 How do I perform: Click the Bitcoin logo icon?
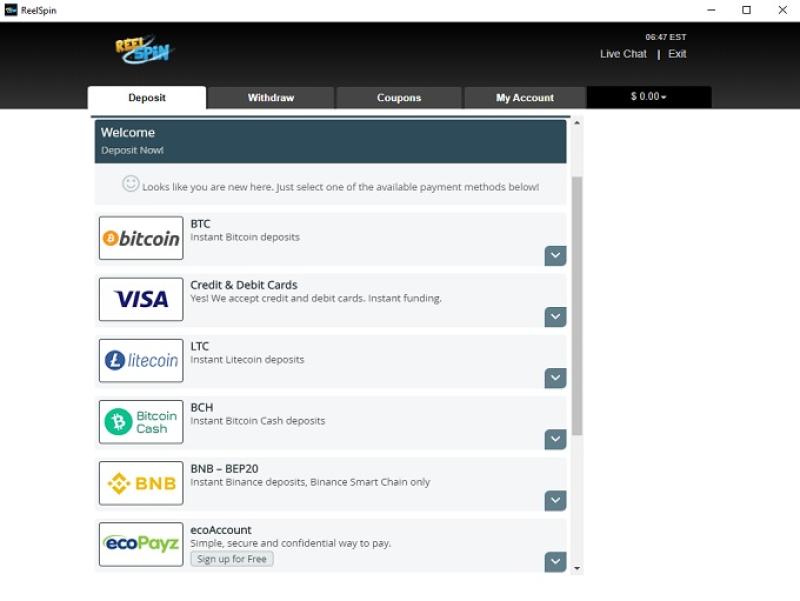141,238
